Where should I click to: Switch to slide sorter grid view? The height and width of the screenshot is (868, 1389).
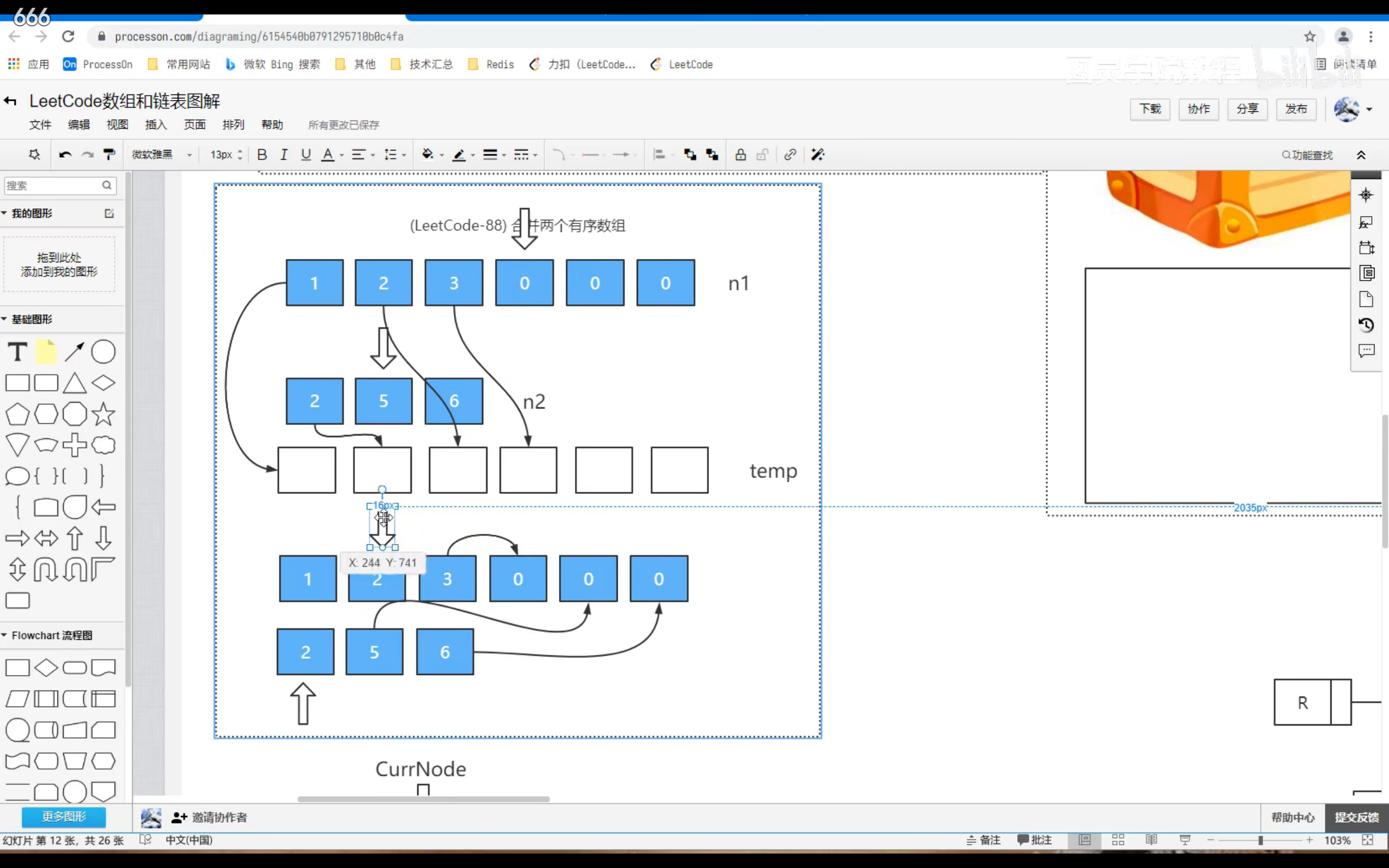click(1118, 840)
